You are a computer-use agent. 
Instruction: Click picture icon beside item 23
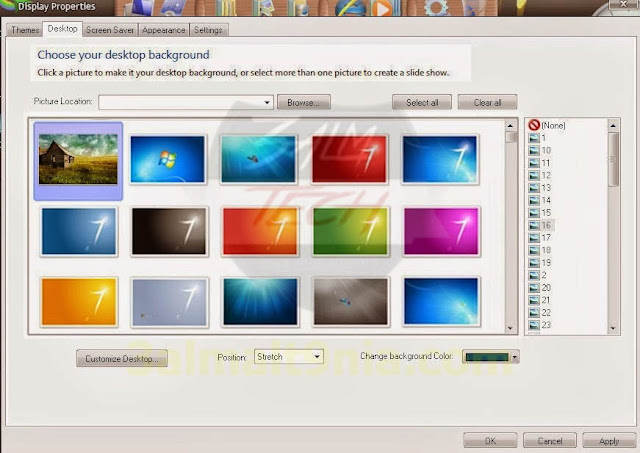pos(534,325)
